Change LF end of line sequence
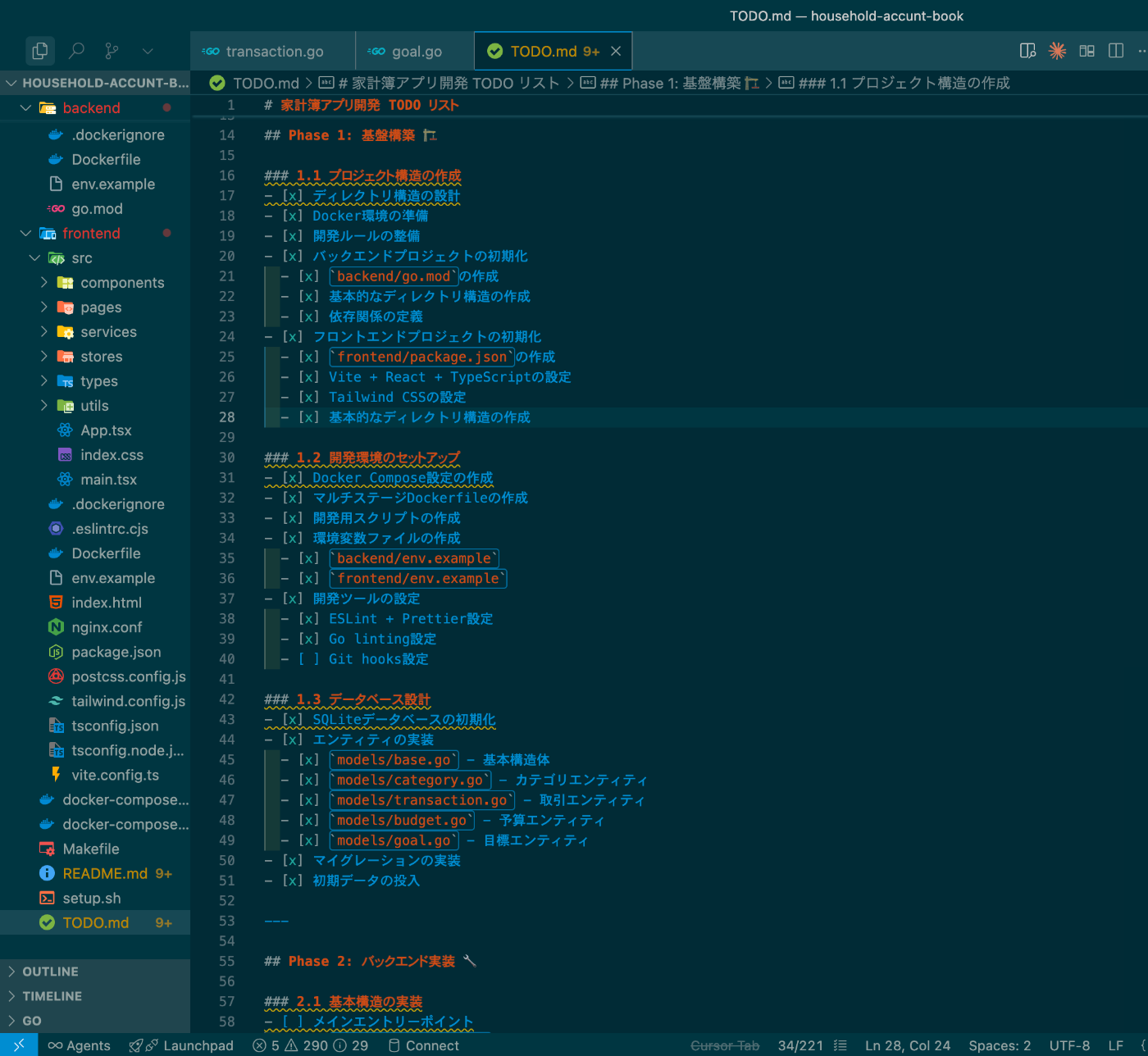This screenshot has height=1056, width=1148. pos(1116,1045)
